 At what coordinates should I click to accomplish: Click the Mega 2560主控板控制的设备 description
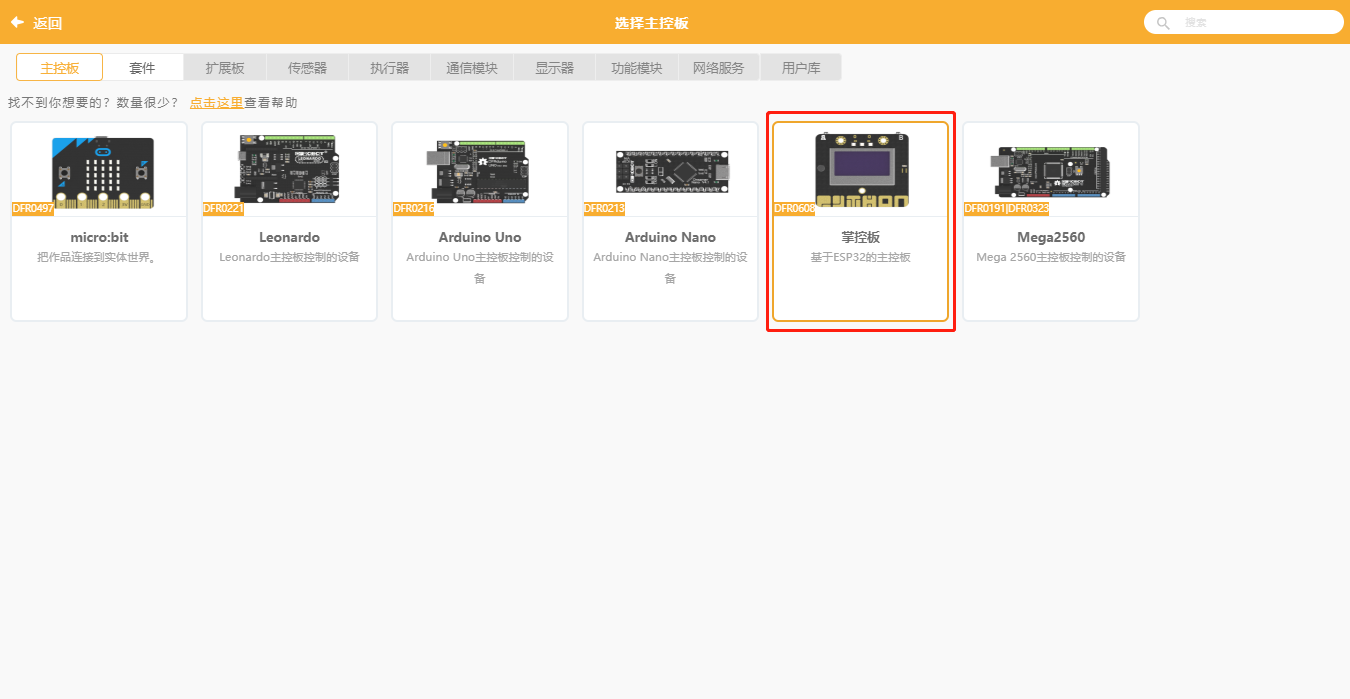1051,257
